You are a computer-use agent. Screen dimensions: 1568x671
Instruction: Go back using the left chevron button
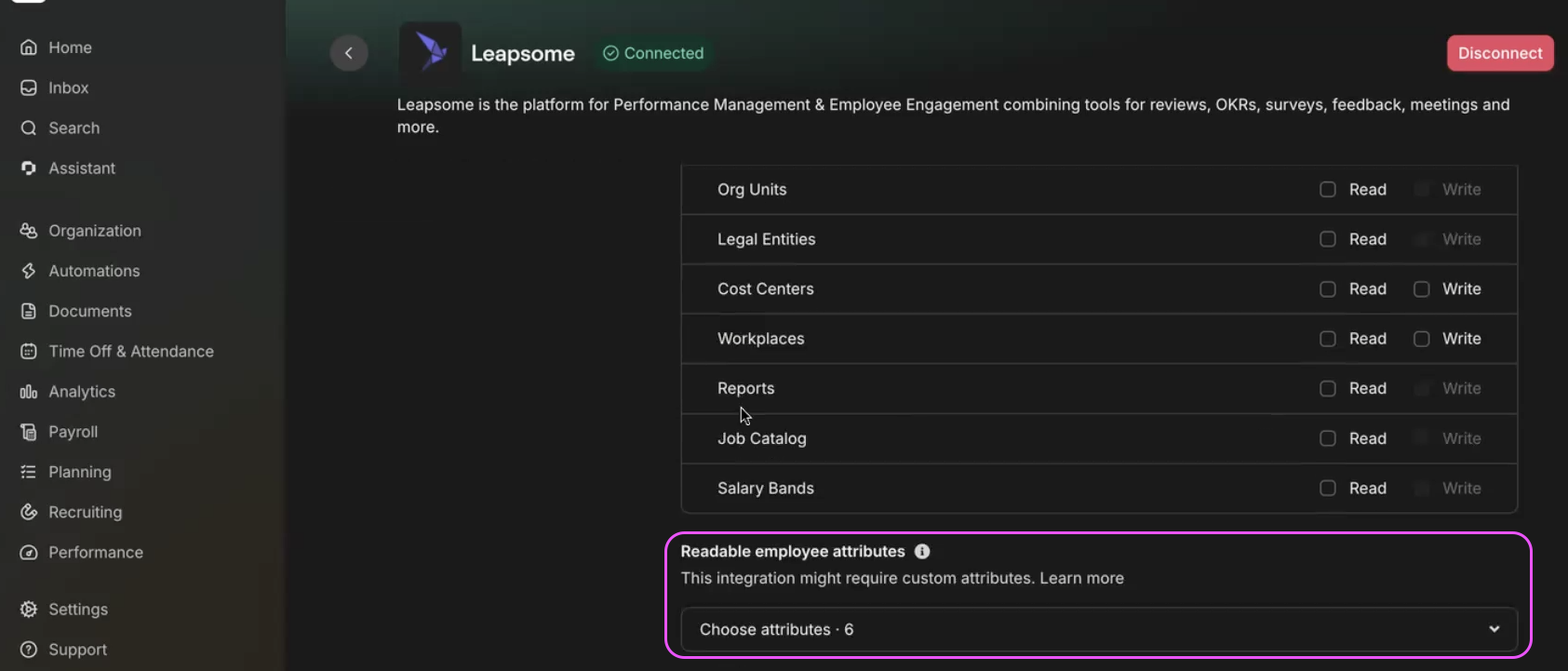[349, 53]
